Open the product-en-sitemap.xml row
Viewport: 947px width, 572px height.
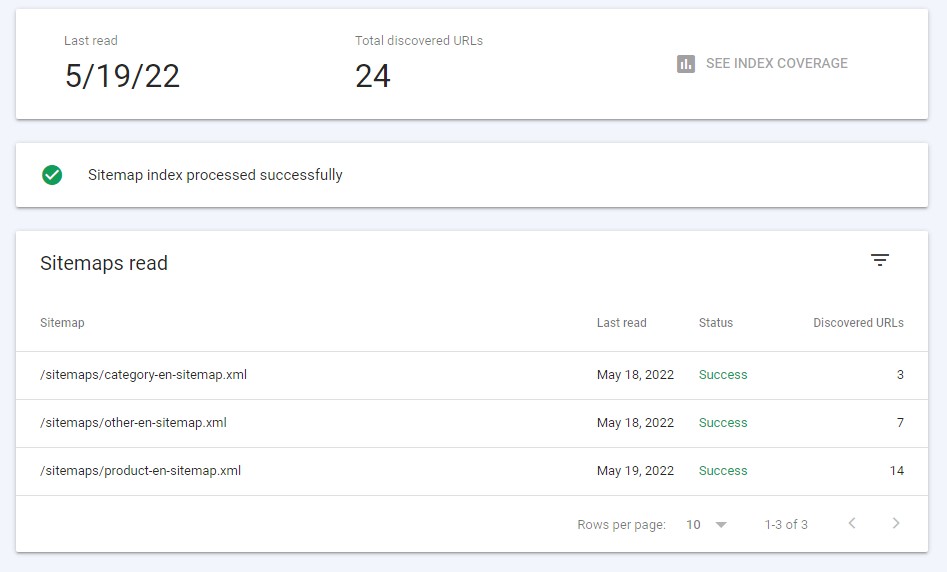pos(140,471)
